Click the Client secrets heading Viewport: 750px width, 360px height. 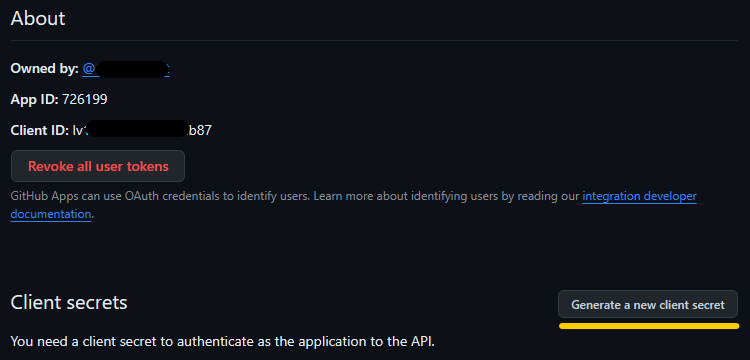[x=69, y=303]
